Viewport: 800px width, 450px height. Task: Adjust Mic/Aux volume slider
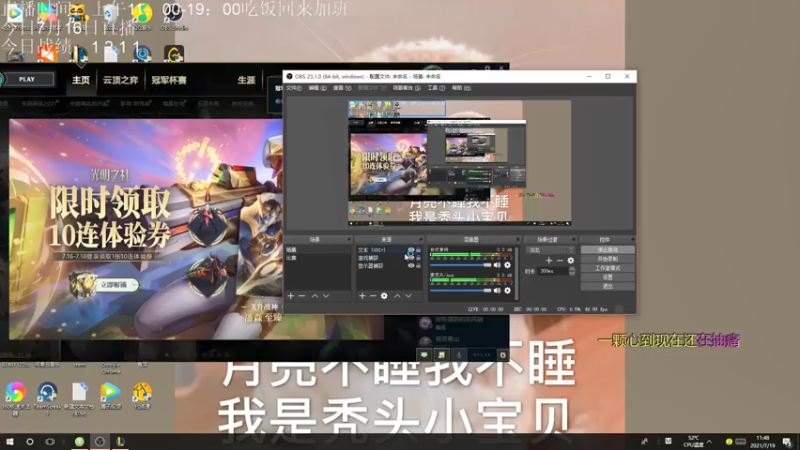(x=460, y=290)
